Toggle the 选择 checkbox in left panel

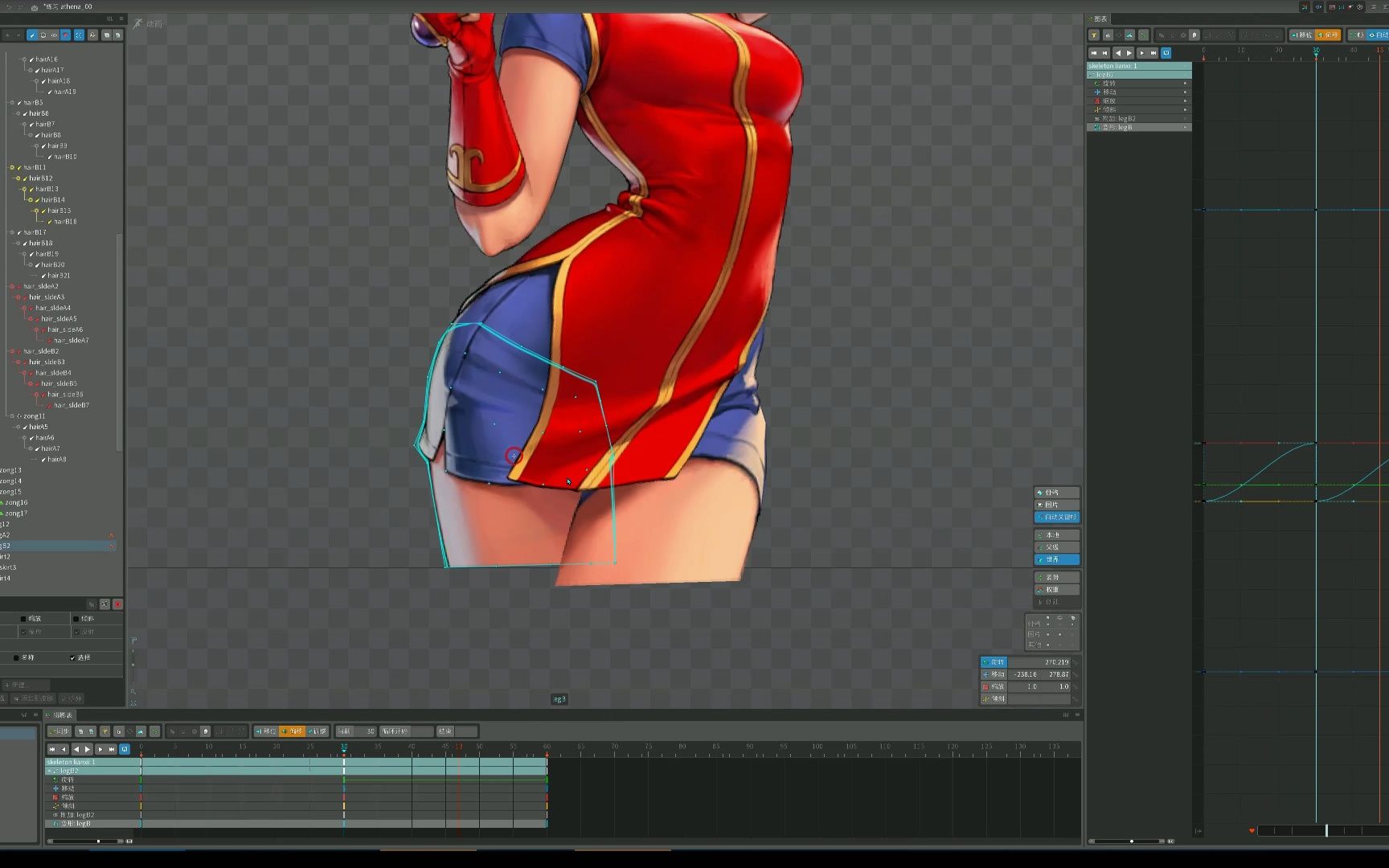(72, 657)
